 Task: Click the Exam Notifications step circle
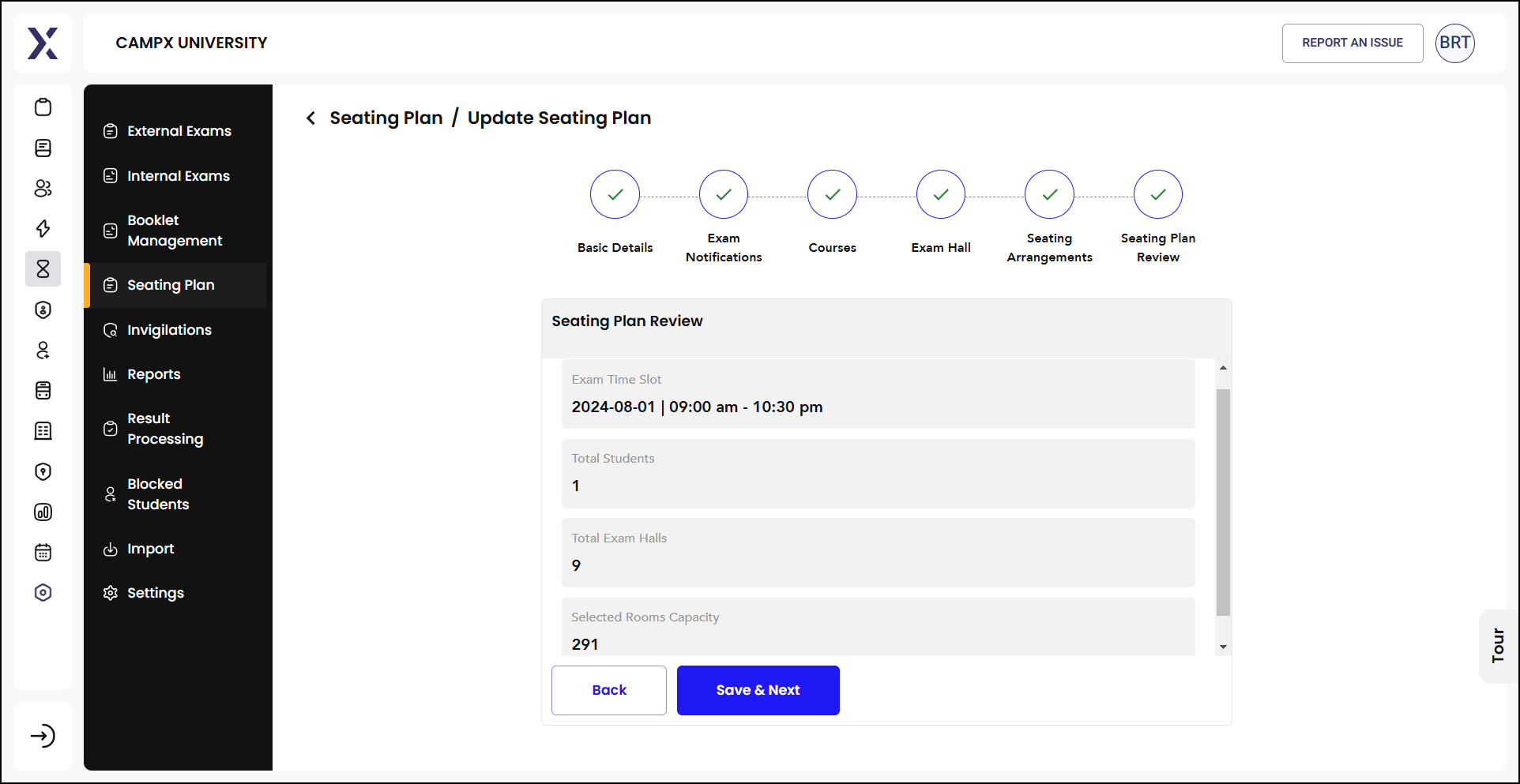[x=724, y=194]
